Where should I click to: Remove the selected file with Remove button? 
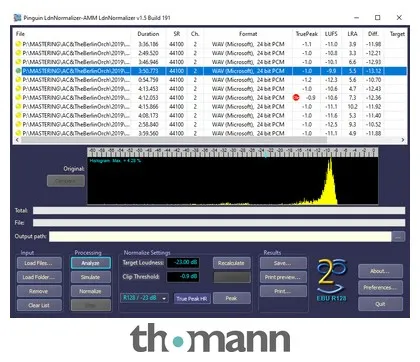39,291
